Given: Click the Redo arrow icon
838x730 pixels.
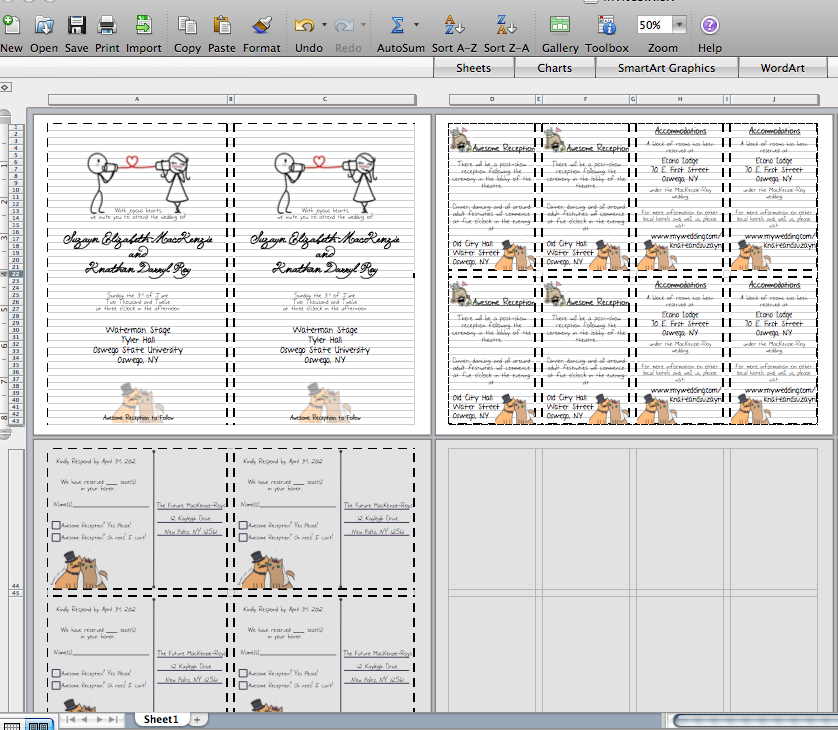Looking at the screenshot, I should pyautogui.click(x=344, y=25).
